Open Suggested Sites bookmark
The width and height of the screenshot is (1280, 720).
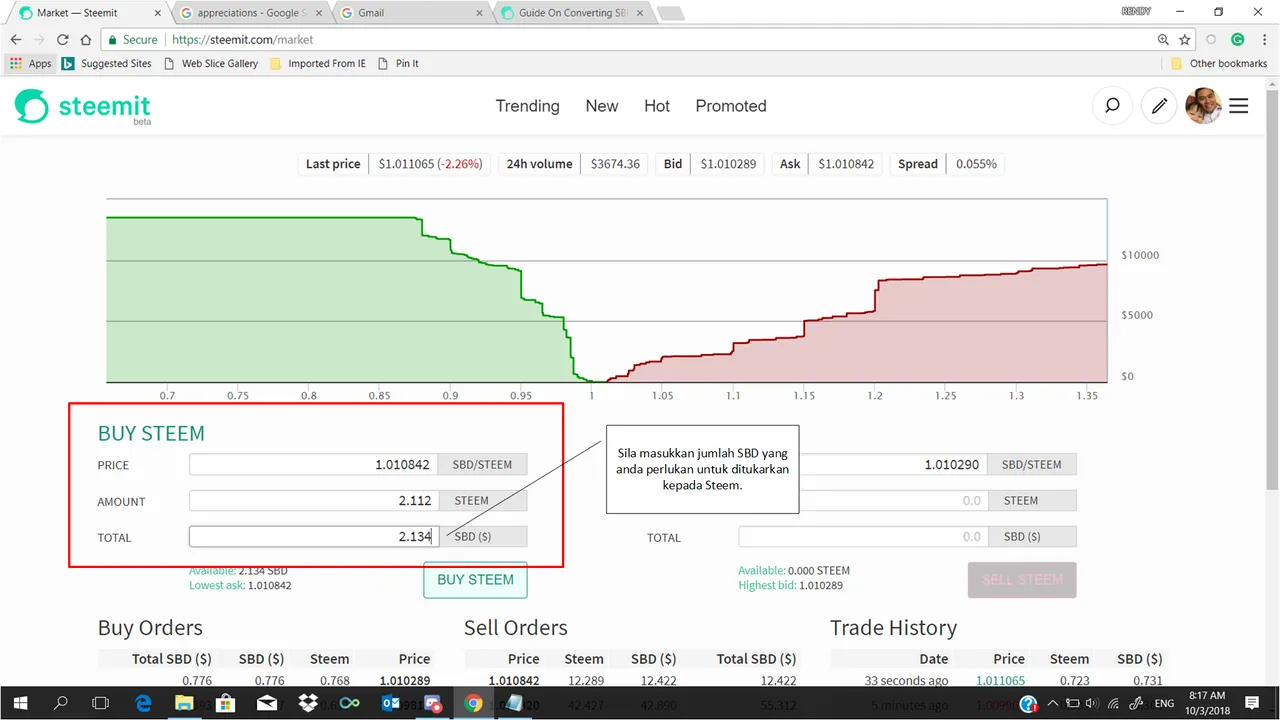click(x=107, y=63)
